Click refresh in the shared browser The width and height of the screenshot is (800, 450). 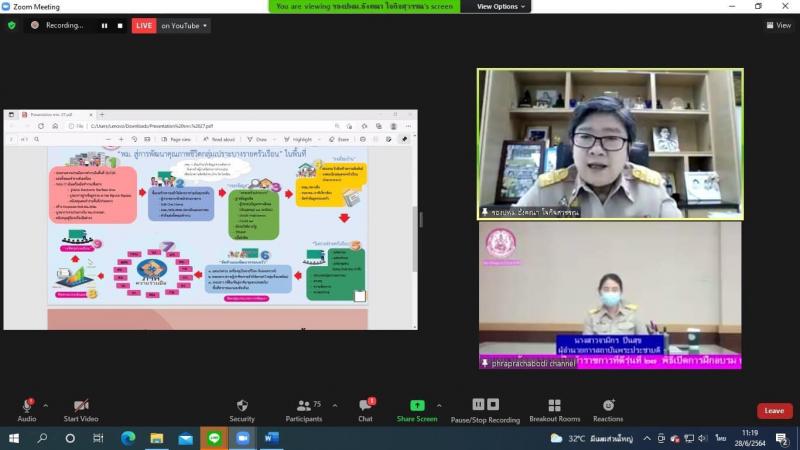pos(41,126)
